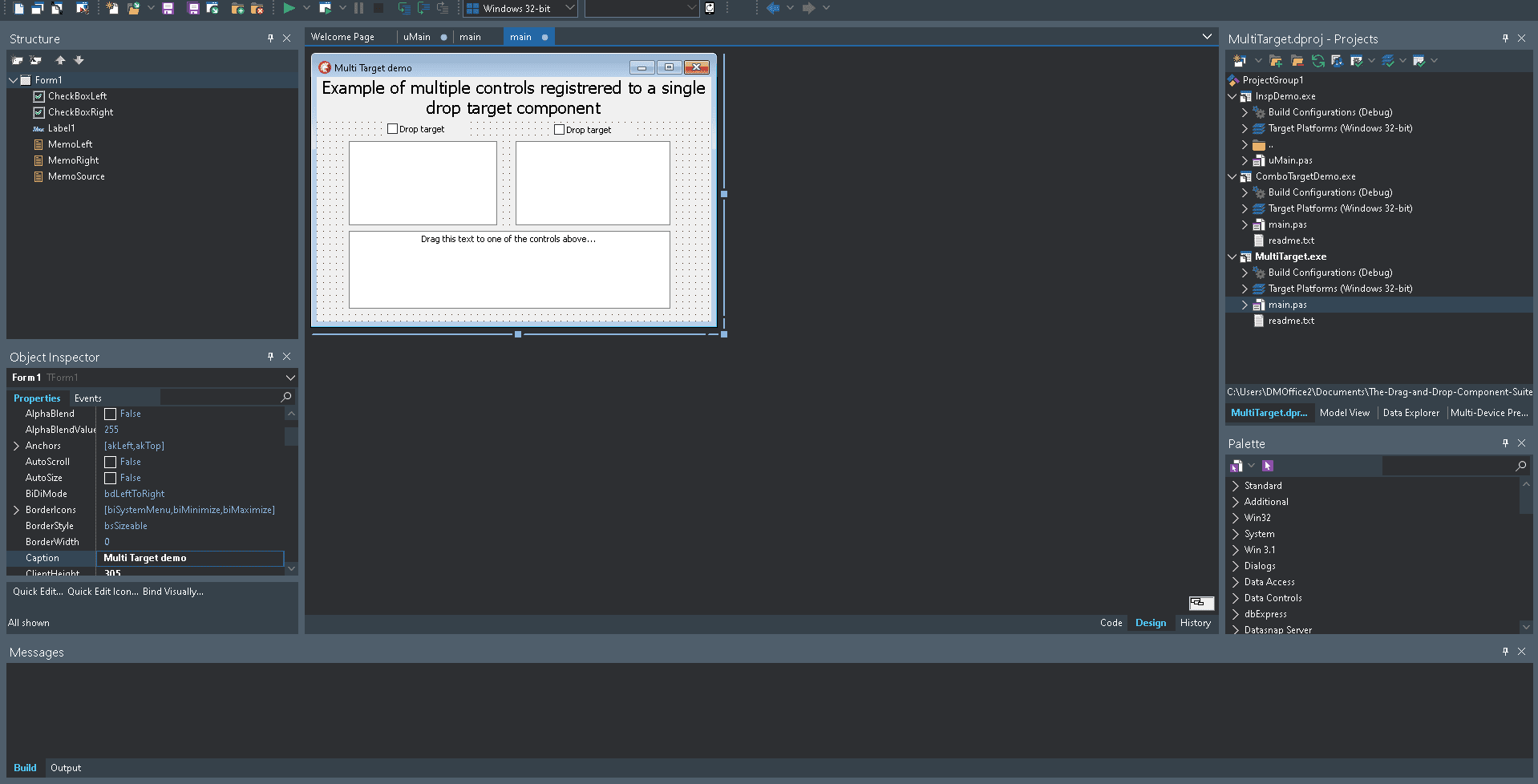
Task: Click the Object Inspector scroll down arrow
Action: pyautogui.click(x=291, y=568)
